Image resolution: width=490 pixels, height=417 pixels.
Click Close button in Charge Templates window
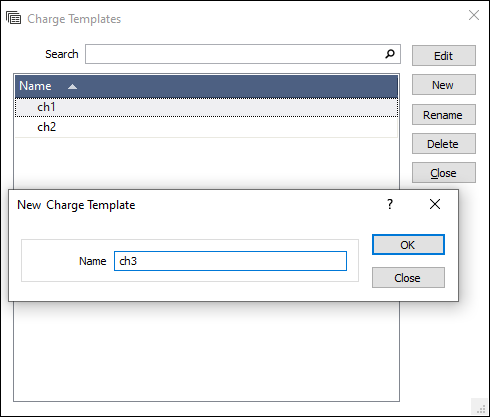pos(444,173)
